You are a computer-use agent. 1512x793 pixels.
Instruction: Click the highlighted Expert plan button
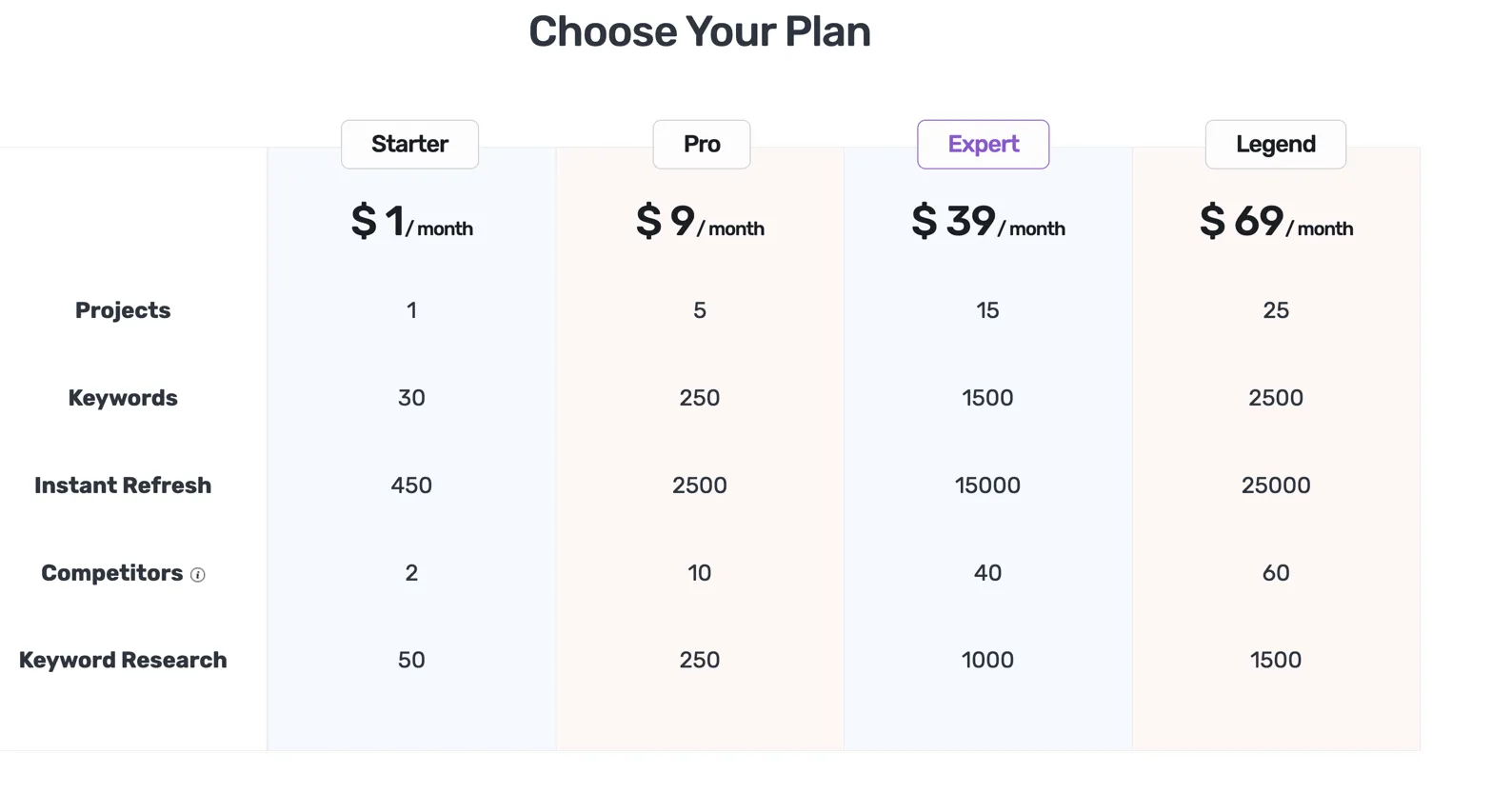pyautogui.click(x=983, y=144)
